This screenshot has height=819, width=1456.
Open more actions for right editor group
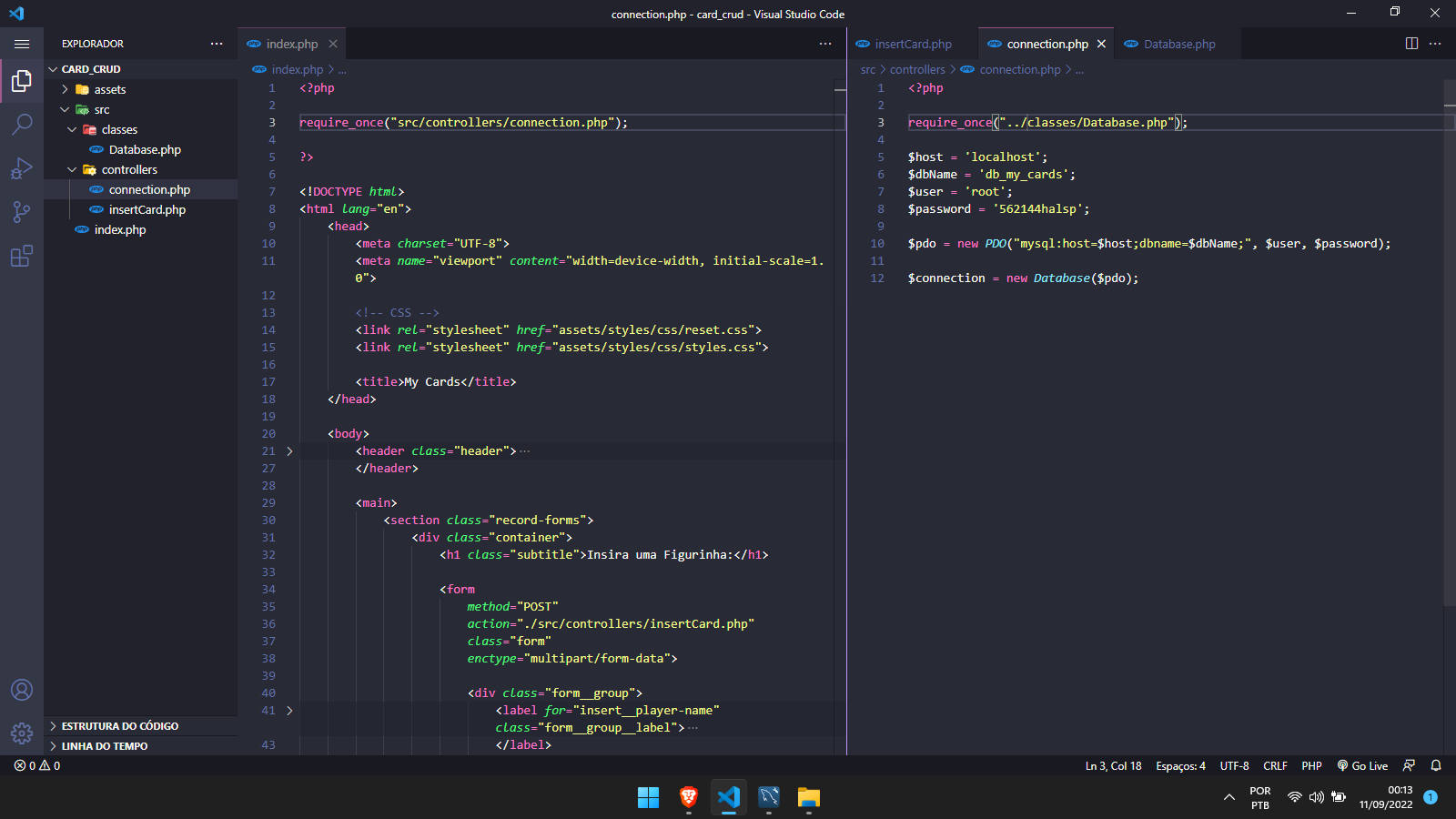(x=1435, y=44)
